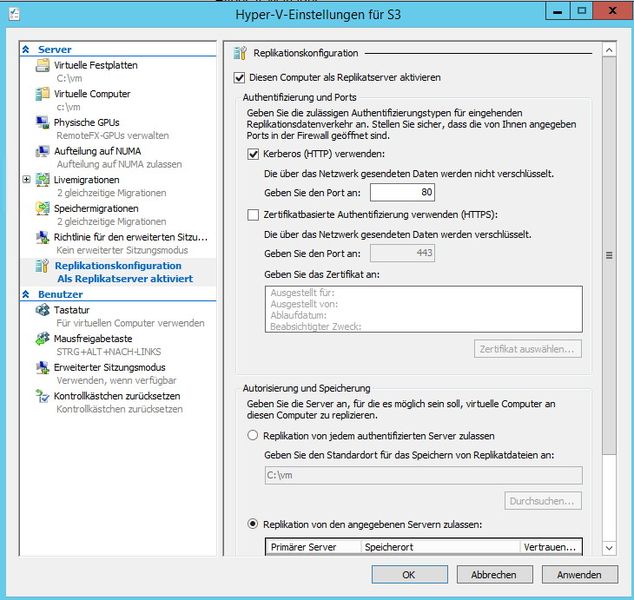Click the Erweiterter Sitzungsmodus icon under Benutzer
This screenshot has height=600, width=634.
click(x=42, y=367)
